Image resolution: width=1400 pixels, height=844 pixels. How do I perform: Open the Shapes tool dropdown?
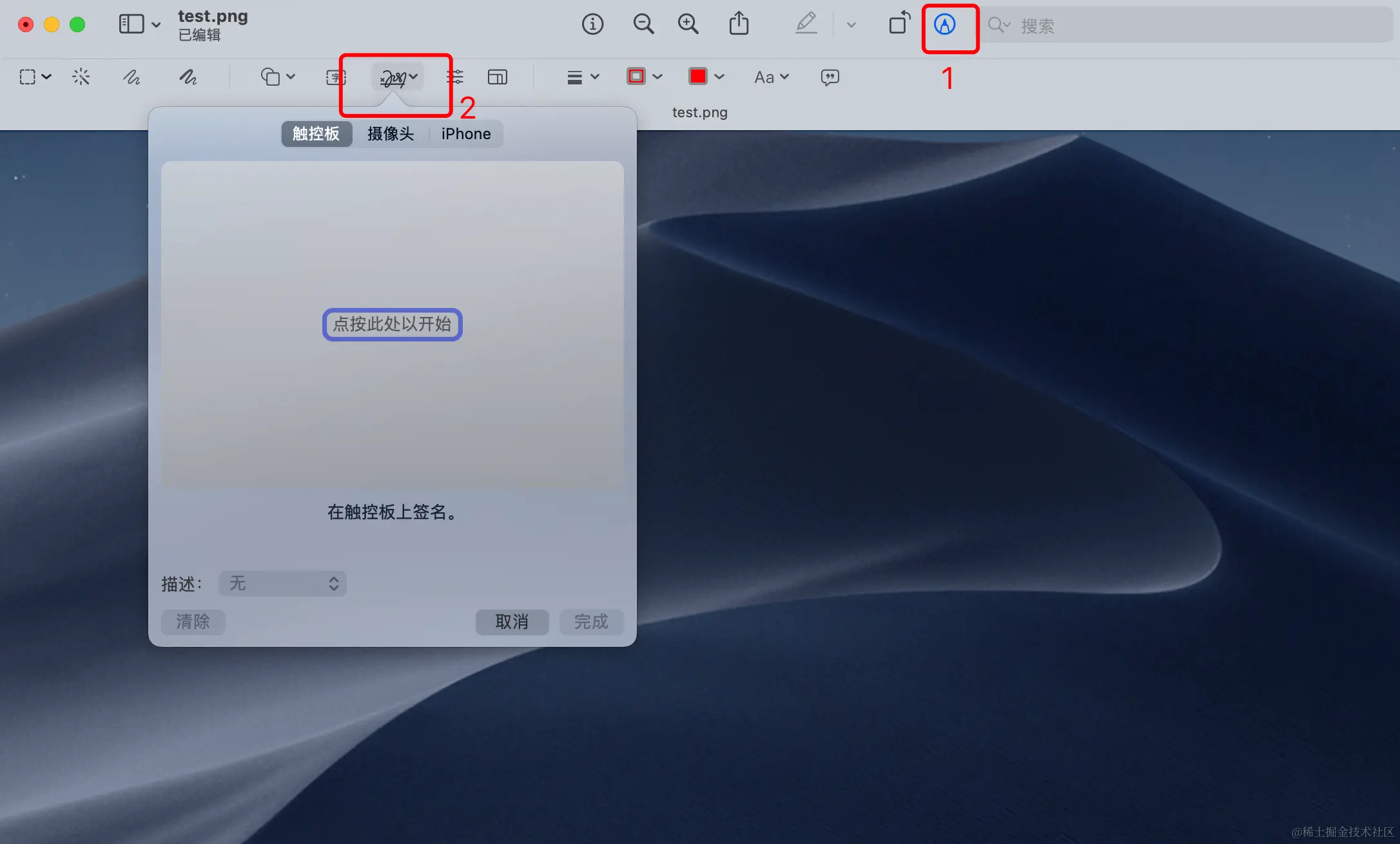[x=278, y=77]
